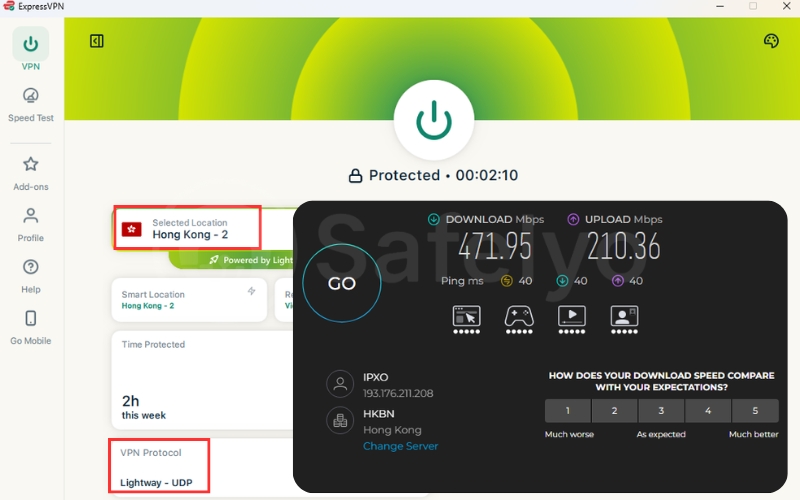This screenshot has height=500, width=800.
Task: Click the video chat rating icon
Action: point(624,319)
